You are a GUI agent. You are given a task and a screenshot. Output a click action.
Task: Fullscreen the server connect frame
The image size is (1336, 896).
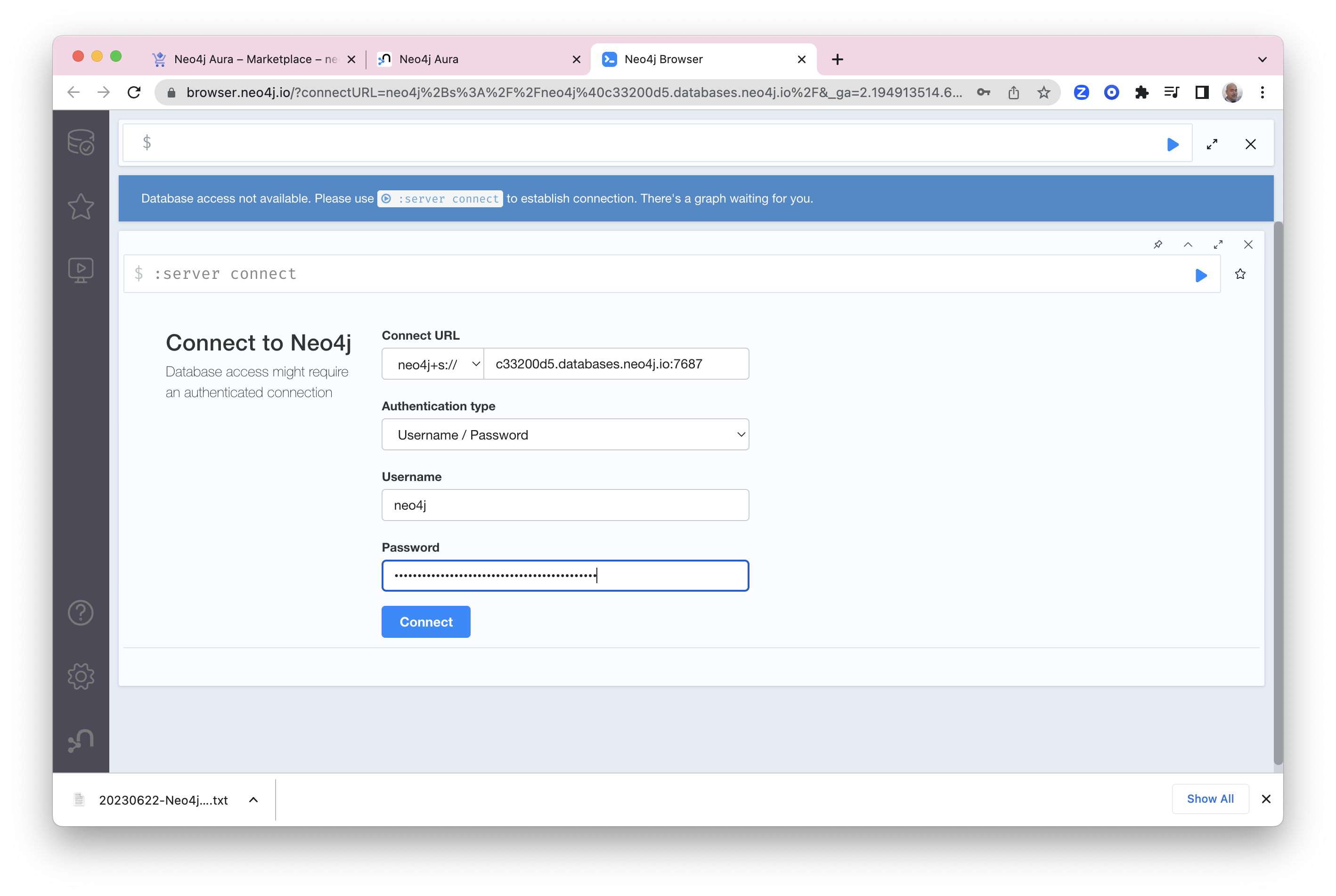(1218, 244)
